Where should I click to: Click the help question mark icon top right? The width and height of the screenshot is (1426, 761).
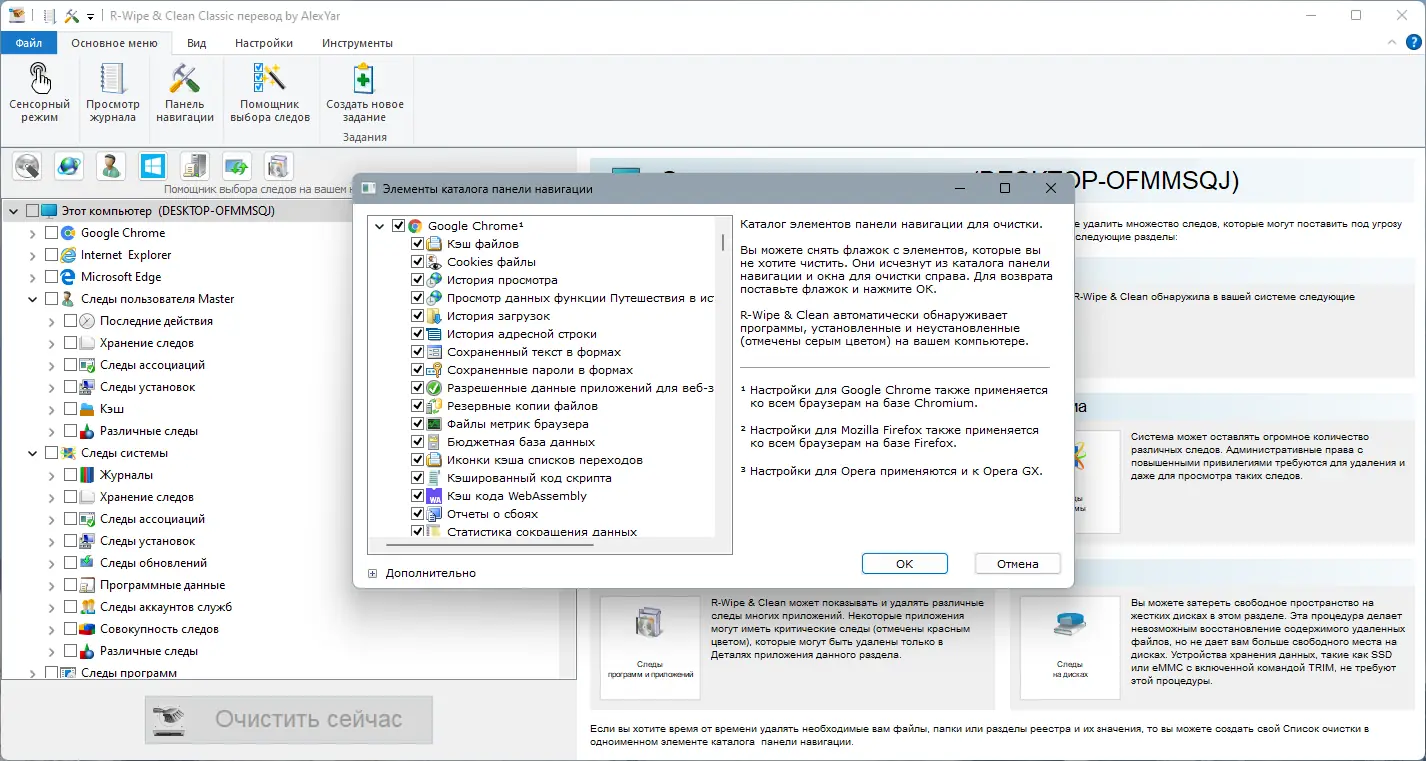pos(1413,42)
